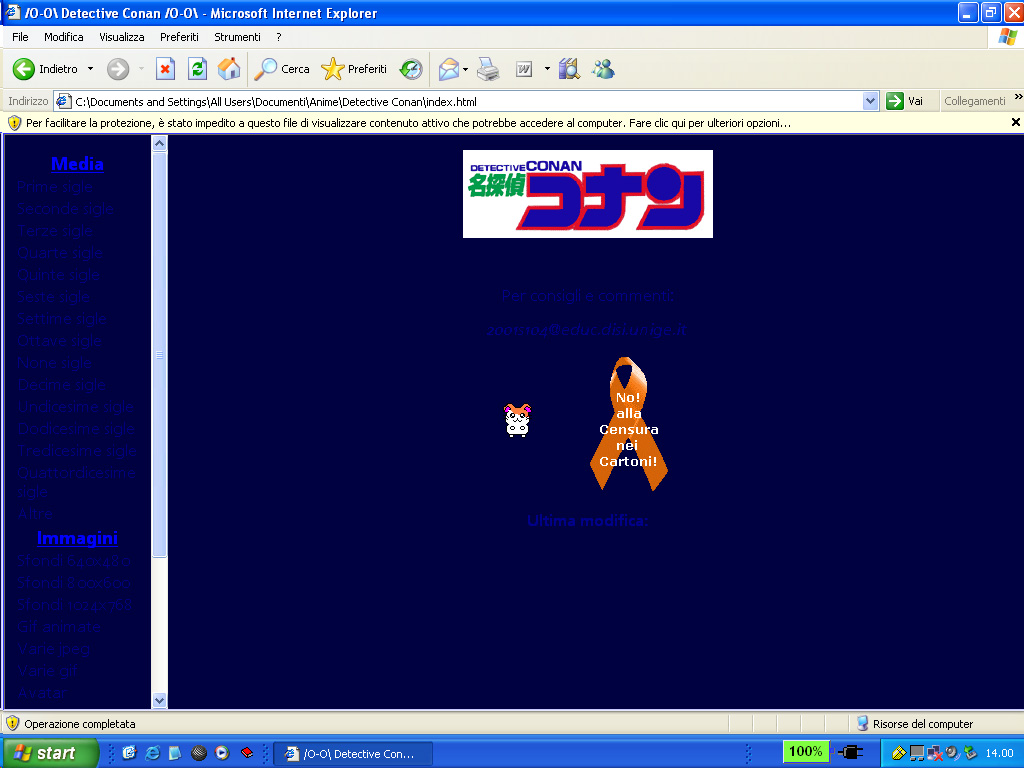
Task: Open the Forward button dropdown arrow
Action: 141,69
